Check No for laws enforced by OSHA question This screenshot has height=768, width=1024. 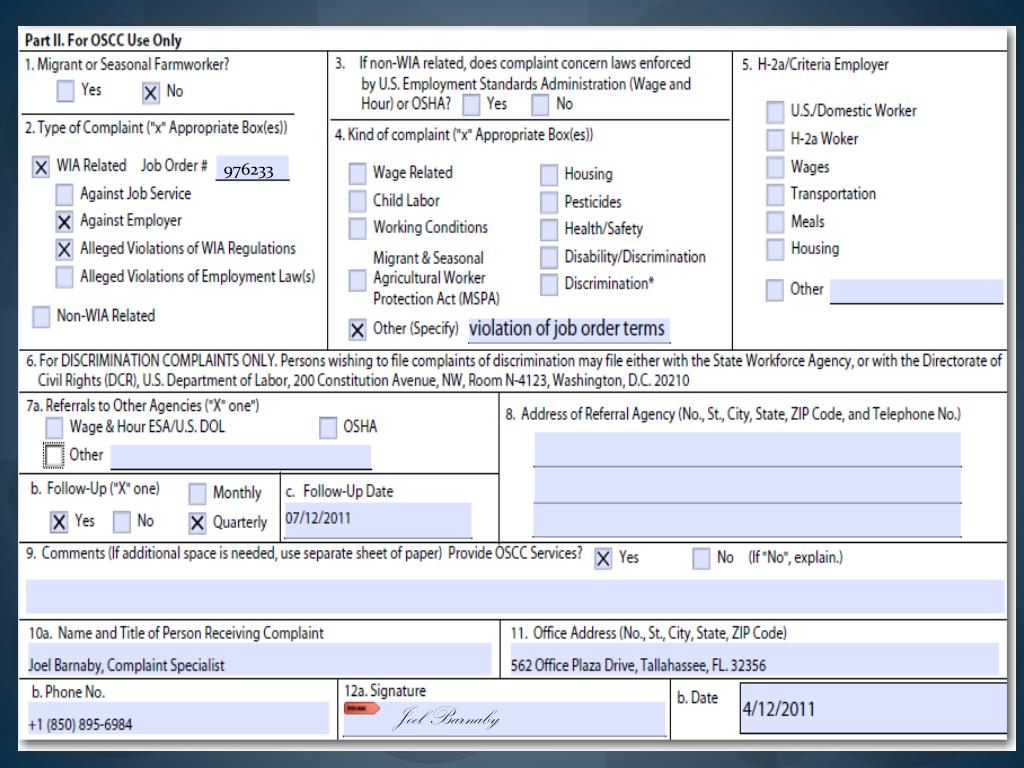(540, 104)
